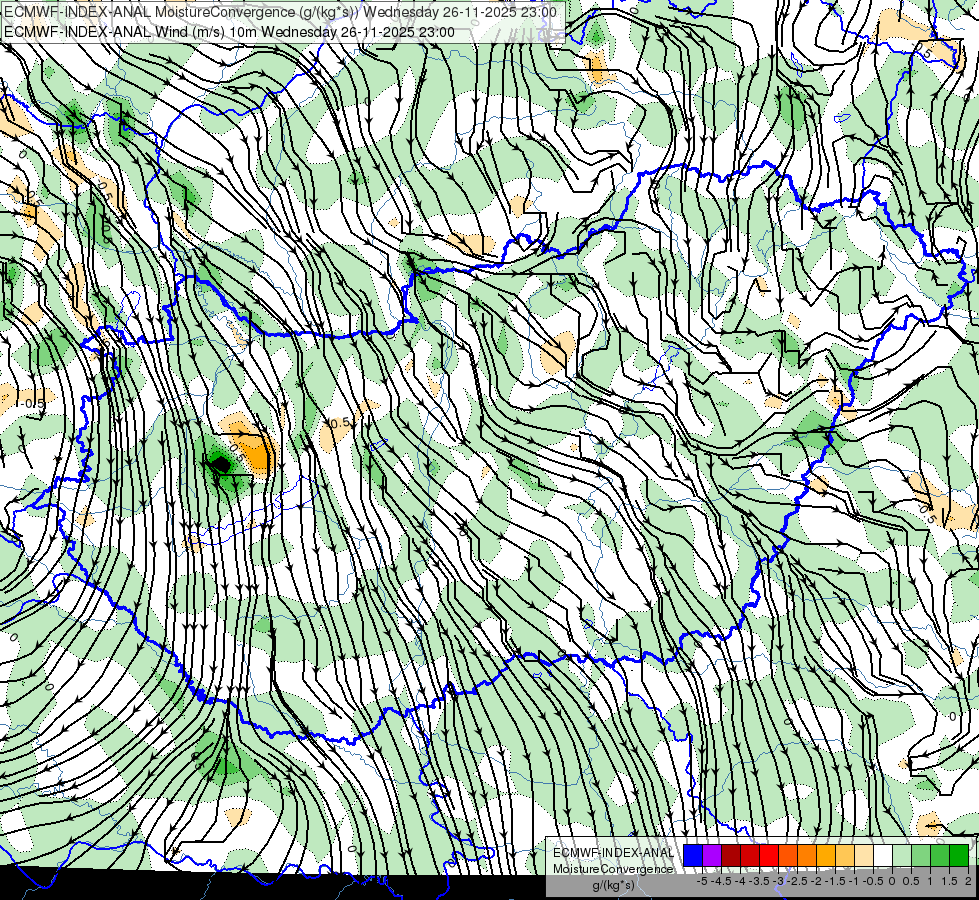Click the pale cream legend swatch
The height and width of the screenshot is (900, 979).
(x=863, y=855)
